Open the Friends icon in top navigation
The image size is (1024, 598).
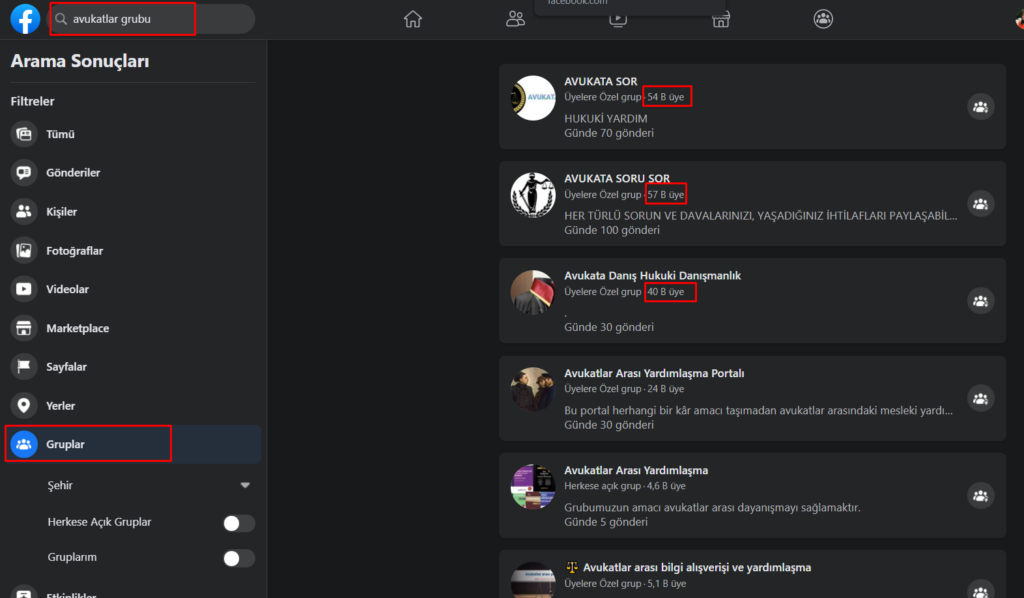515,19
